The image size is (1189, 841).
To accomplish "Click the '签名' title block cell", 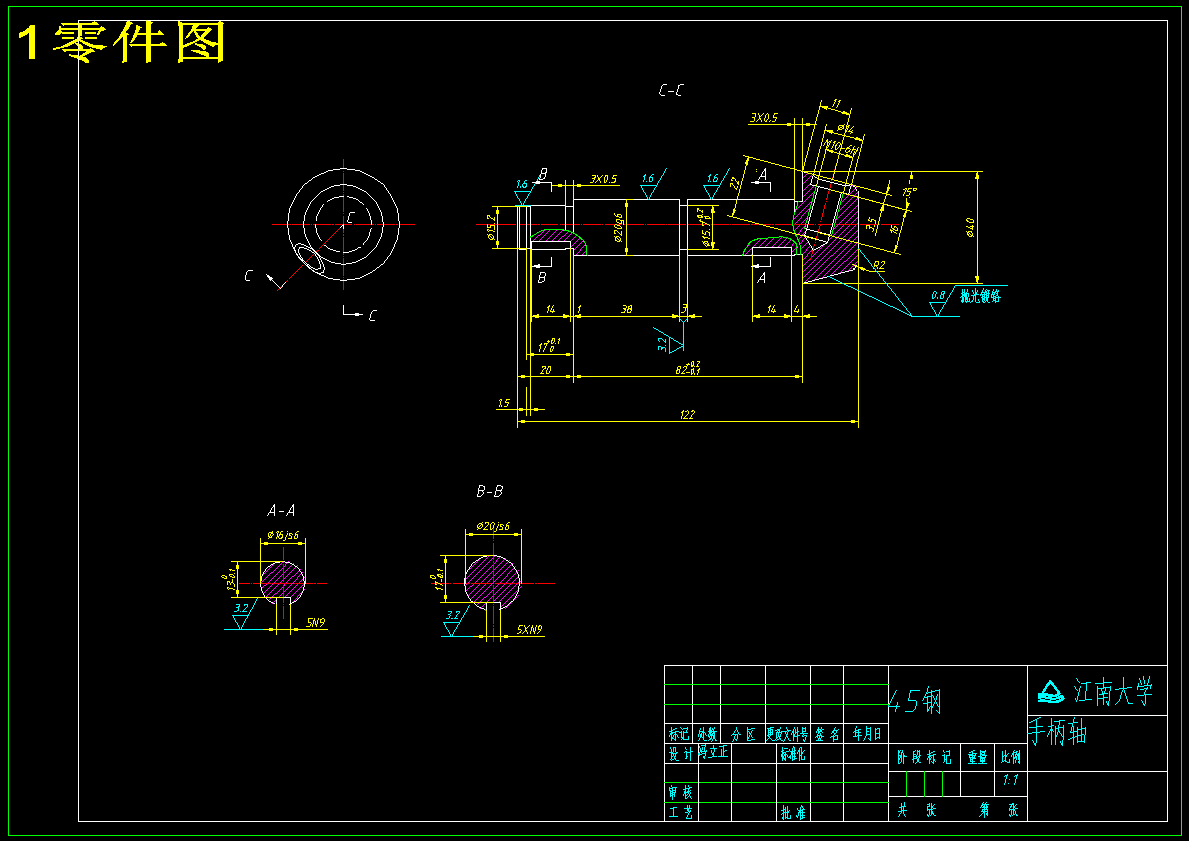I will 827,734.
